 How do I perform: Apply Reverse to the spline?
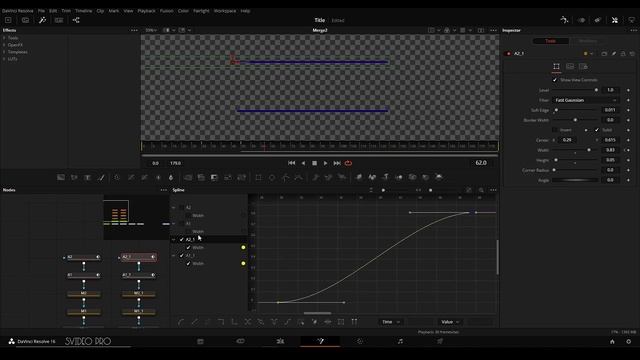pos(248,322)
